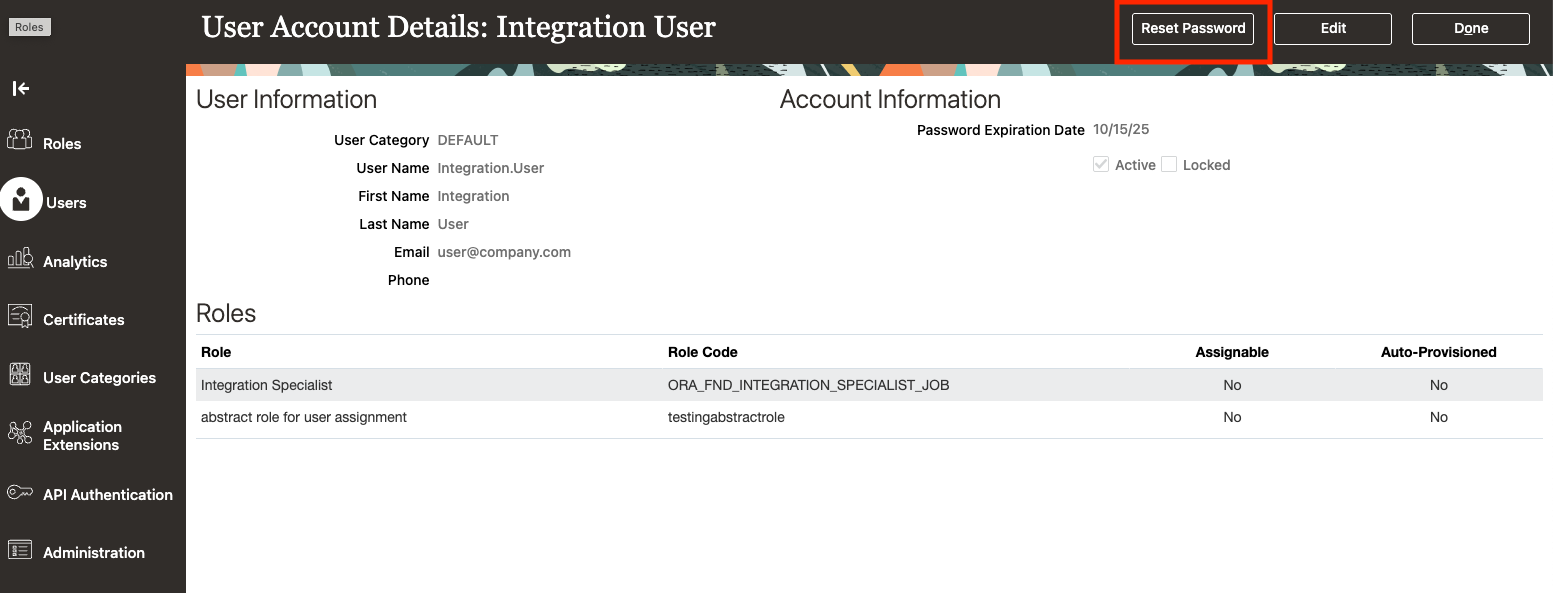The width and height of the screenshot is (1553, 593).
Task: Click the Done button
Action: pos(1470,29)
